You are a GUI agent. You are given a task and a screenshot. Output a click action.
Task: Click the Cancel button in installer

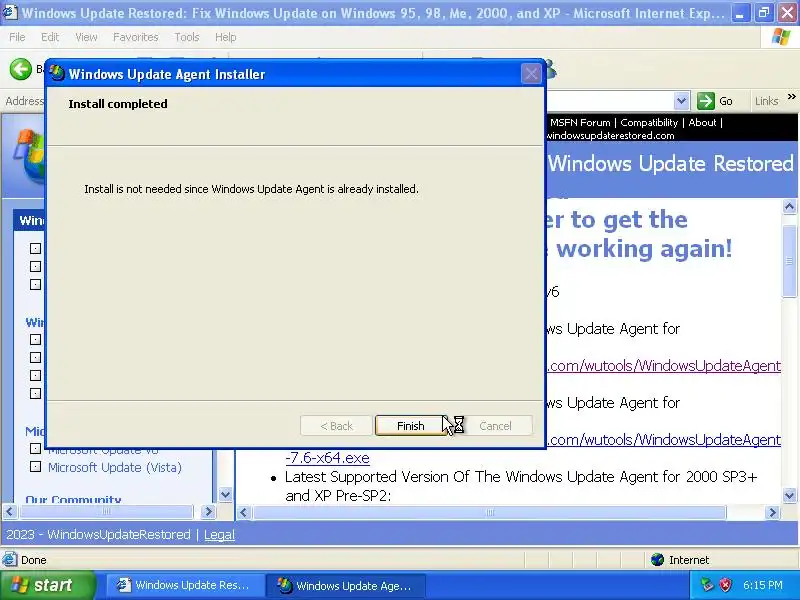pyautogui.click(x=495, y=426)
